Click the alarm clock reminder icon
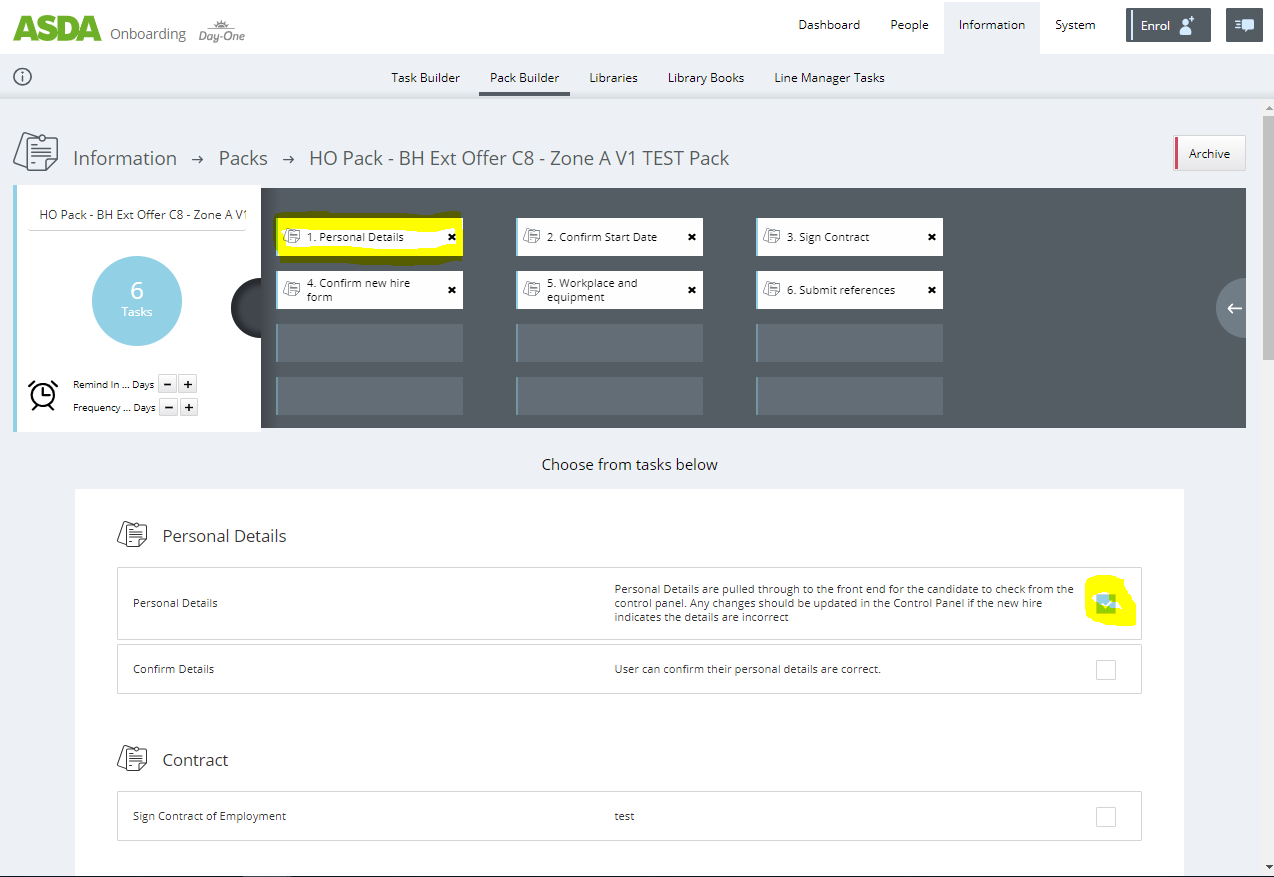The width and height of the screenshot is (1274, 877). pyautogui.click(x=43, y=395)
